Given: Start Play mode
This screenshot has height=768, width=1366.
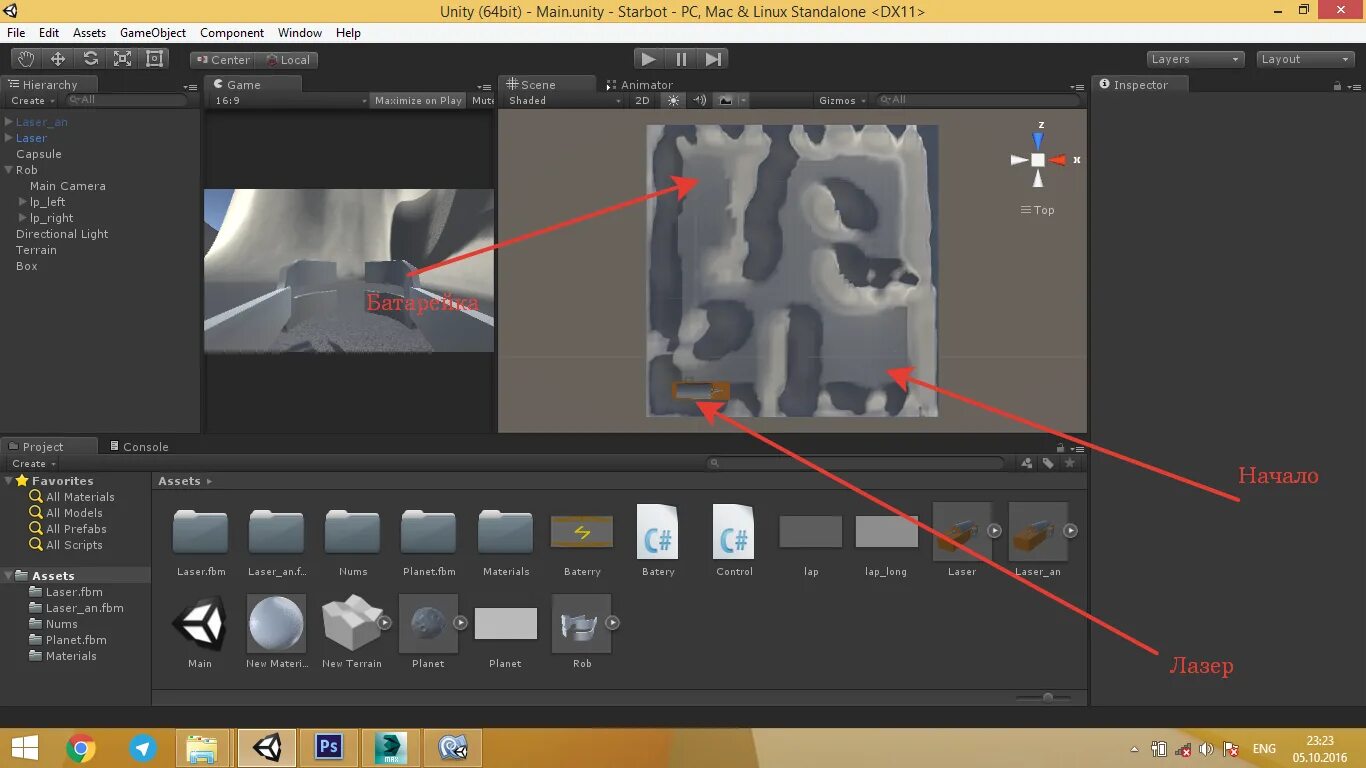Looking at the screenshot, I should 649,59.
